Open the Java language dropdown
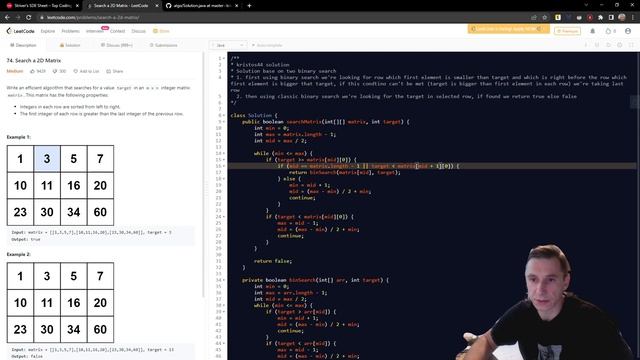 (x=228, y=45)
